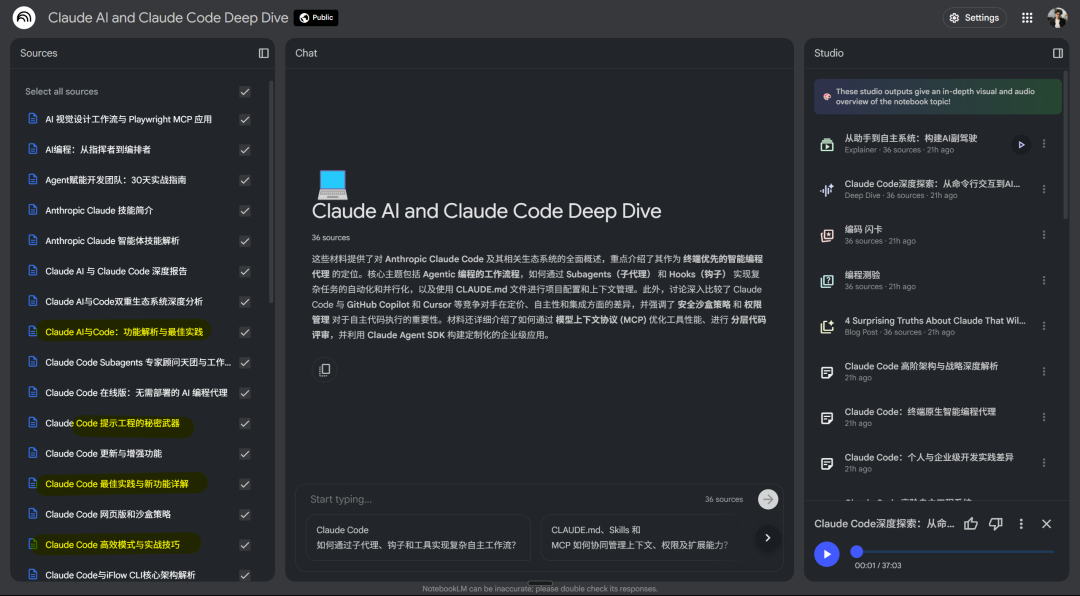The width and height of the screenshot is (1080, 596).
Task: Click the copy summary icon below the overview
Action: 324,370
